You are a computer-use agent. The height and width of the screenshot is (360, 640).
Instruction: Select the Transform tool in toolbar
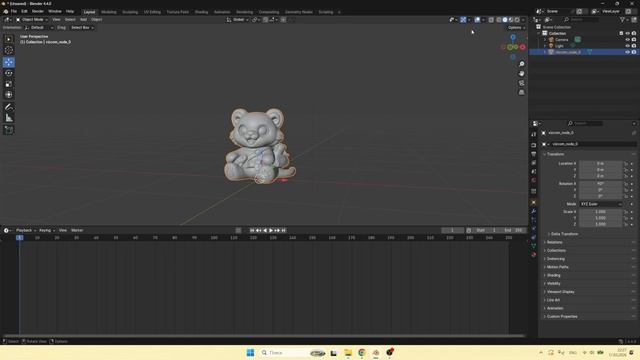tap(9, 95)
